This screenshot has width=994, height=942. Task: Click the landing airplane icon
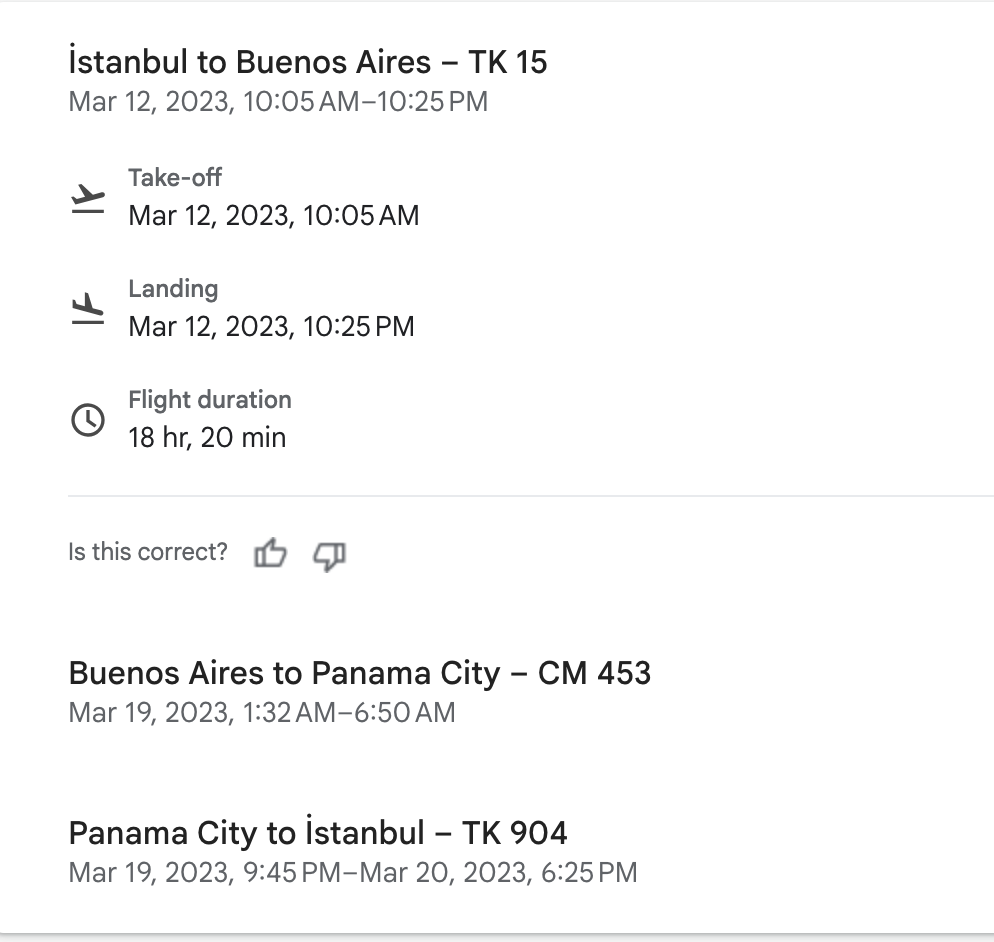click(x=88, y=309)
